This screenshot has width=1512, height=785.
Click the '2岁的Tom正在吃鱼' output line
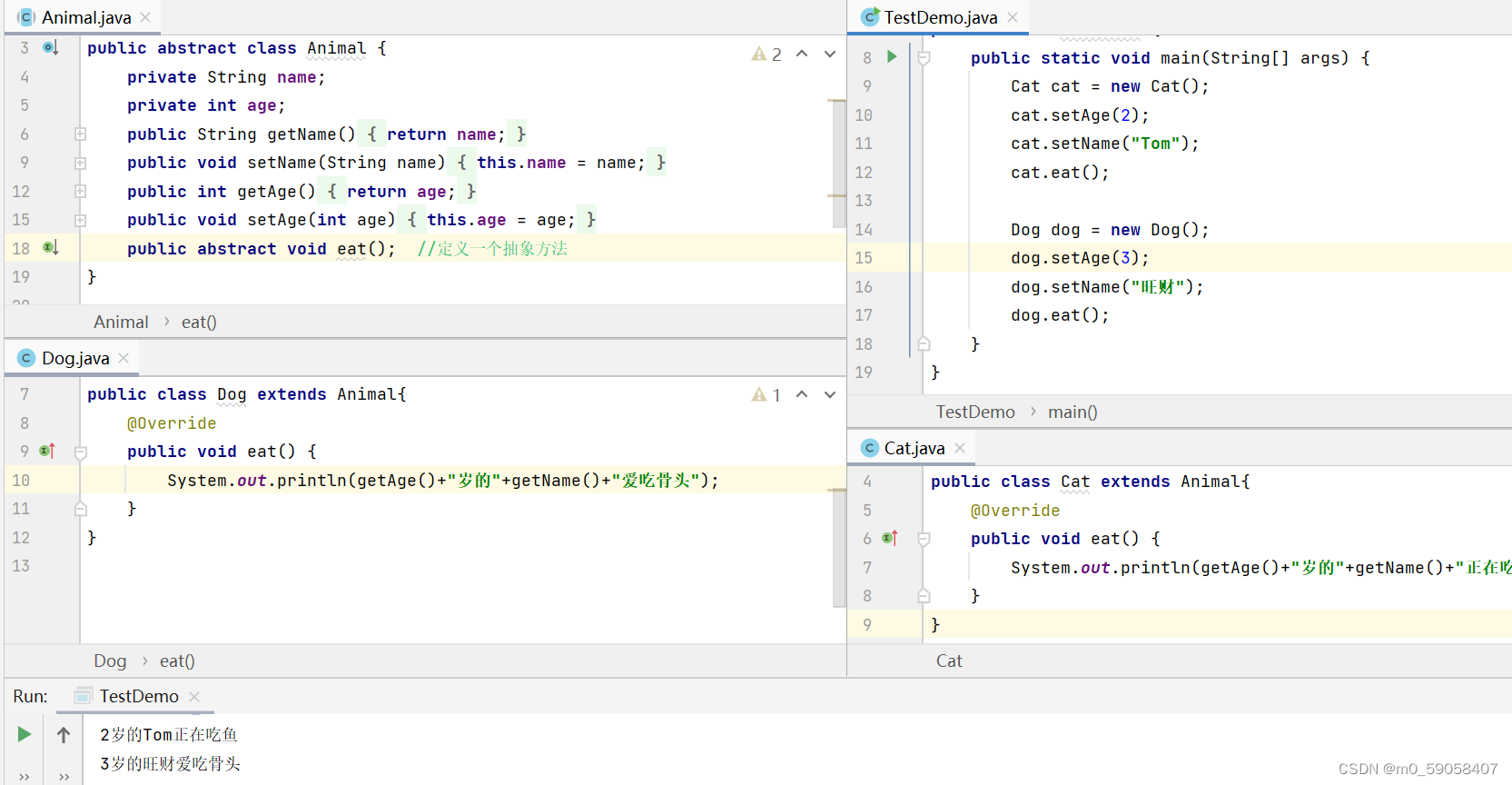(169, 734)
